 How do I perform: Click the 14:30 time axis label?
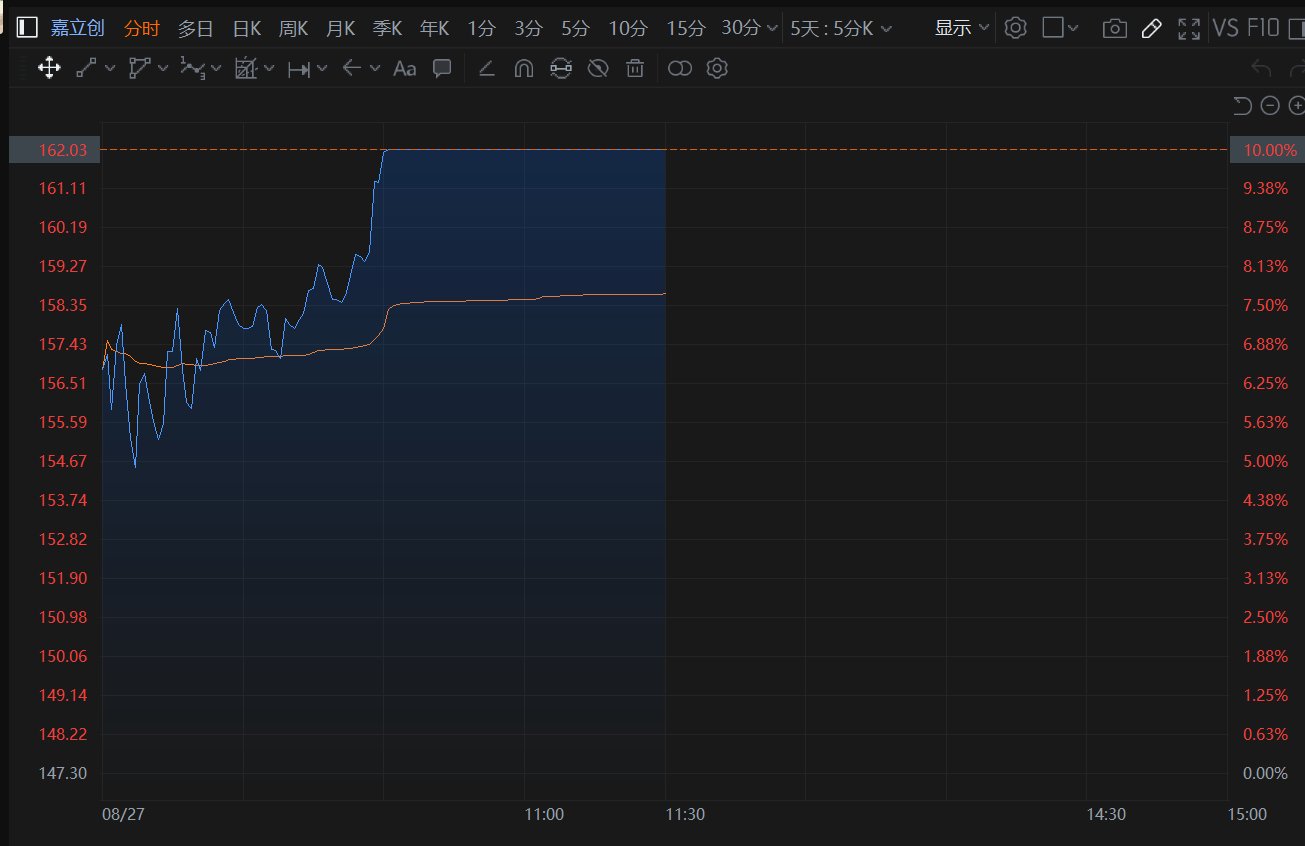pyautogui.click(x=1106, y=814)
